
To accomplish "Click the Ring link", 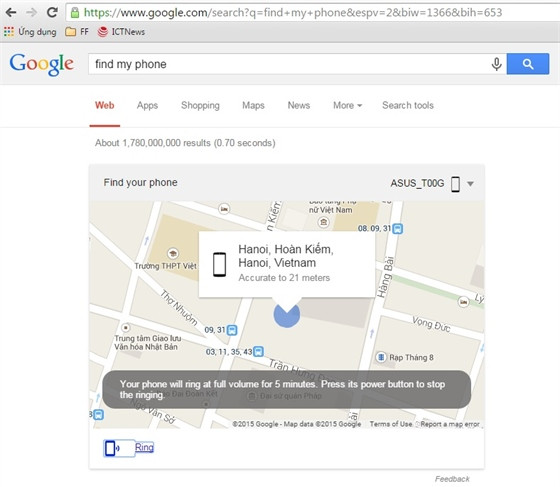I will coord(144,447).
